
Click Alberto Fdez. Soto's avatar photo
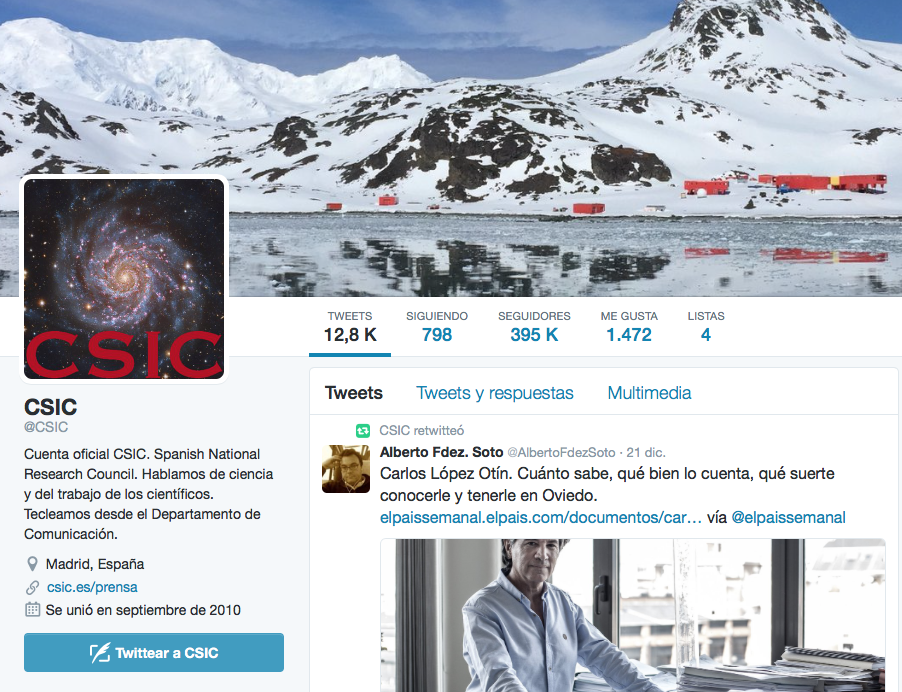(x=346, y=469)
